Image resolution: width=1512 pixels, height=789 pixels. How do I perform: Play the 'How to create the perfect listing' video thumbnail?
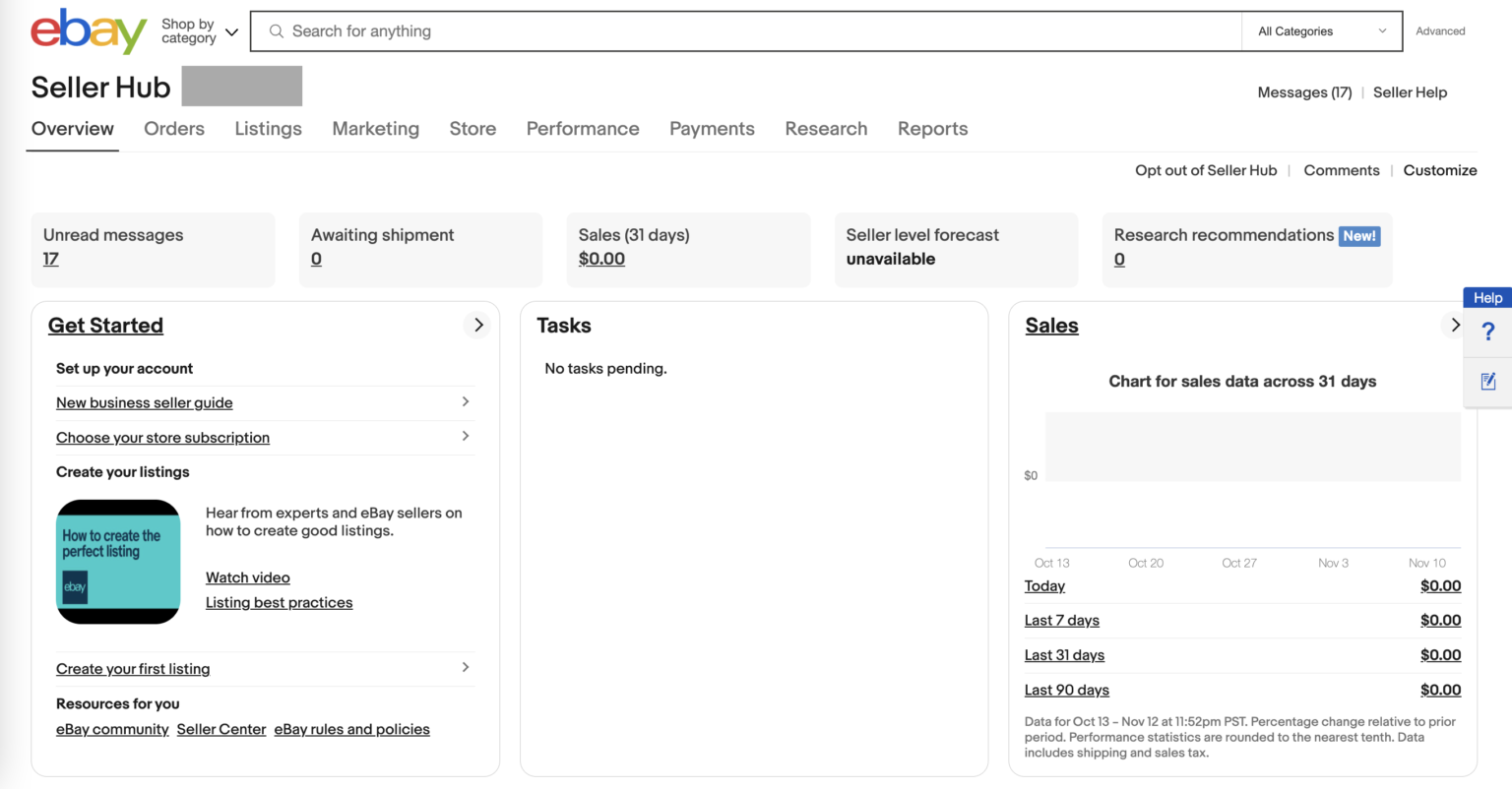(118, 562)
